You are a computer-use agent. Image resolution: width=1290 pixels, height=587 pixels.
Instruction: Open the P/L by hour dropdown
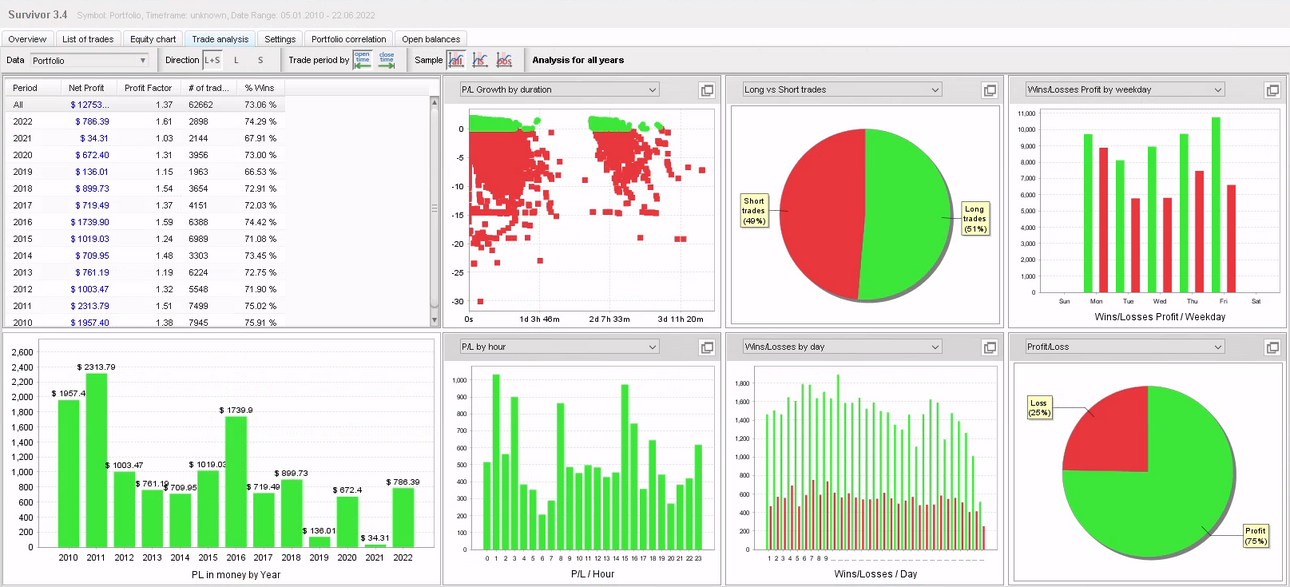tap(558, 347)
